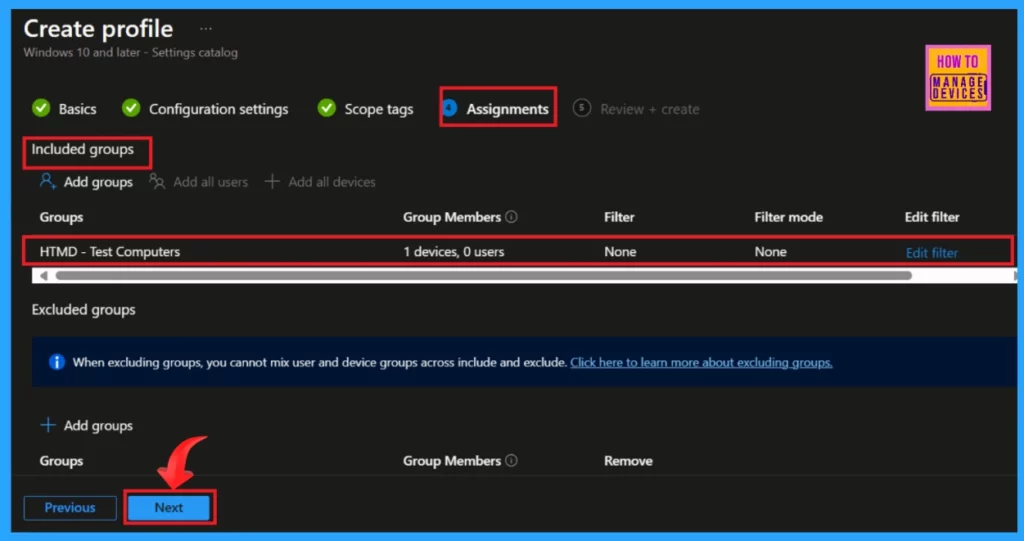
Task: Go to the Basics step
Action: [x=64, y=108]
